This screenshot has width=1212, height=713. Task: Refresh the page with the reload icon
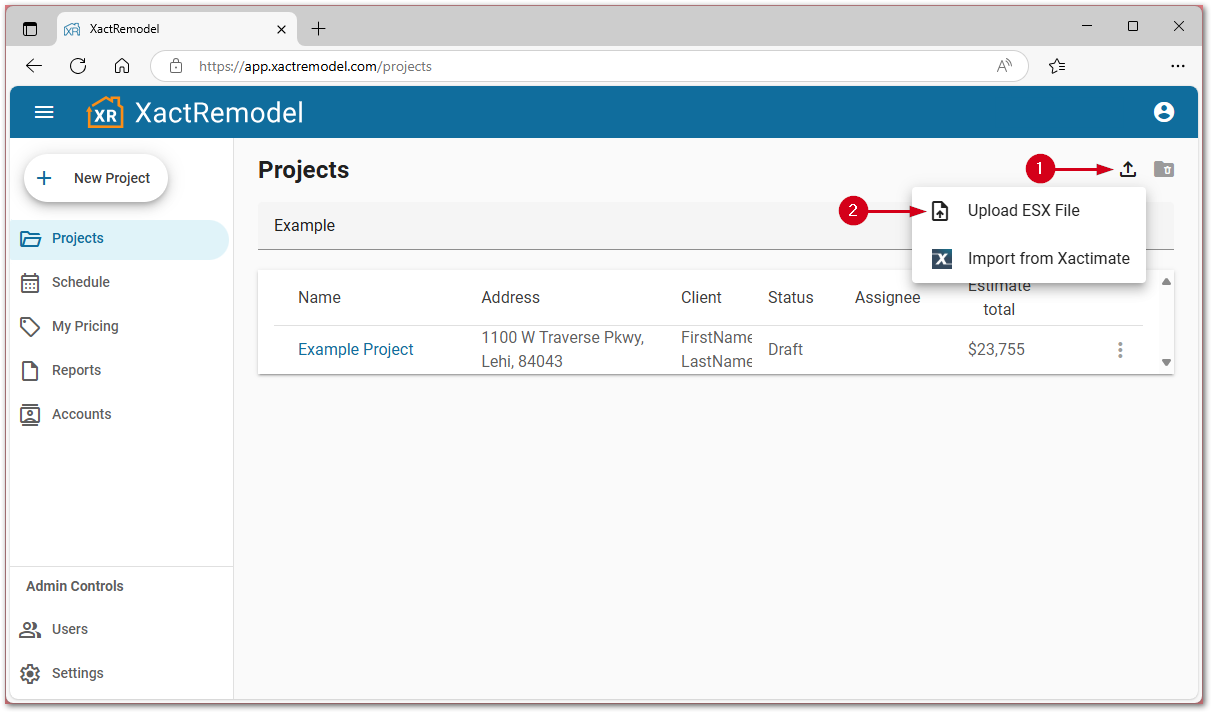[78, 66]
